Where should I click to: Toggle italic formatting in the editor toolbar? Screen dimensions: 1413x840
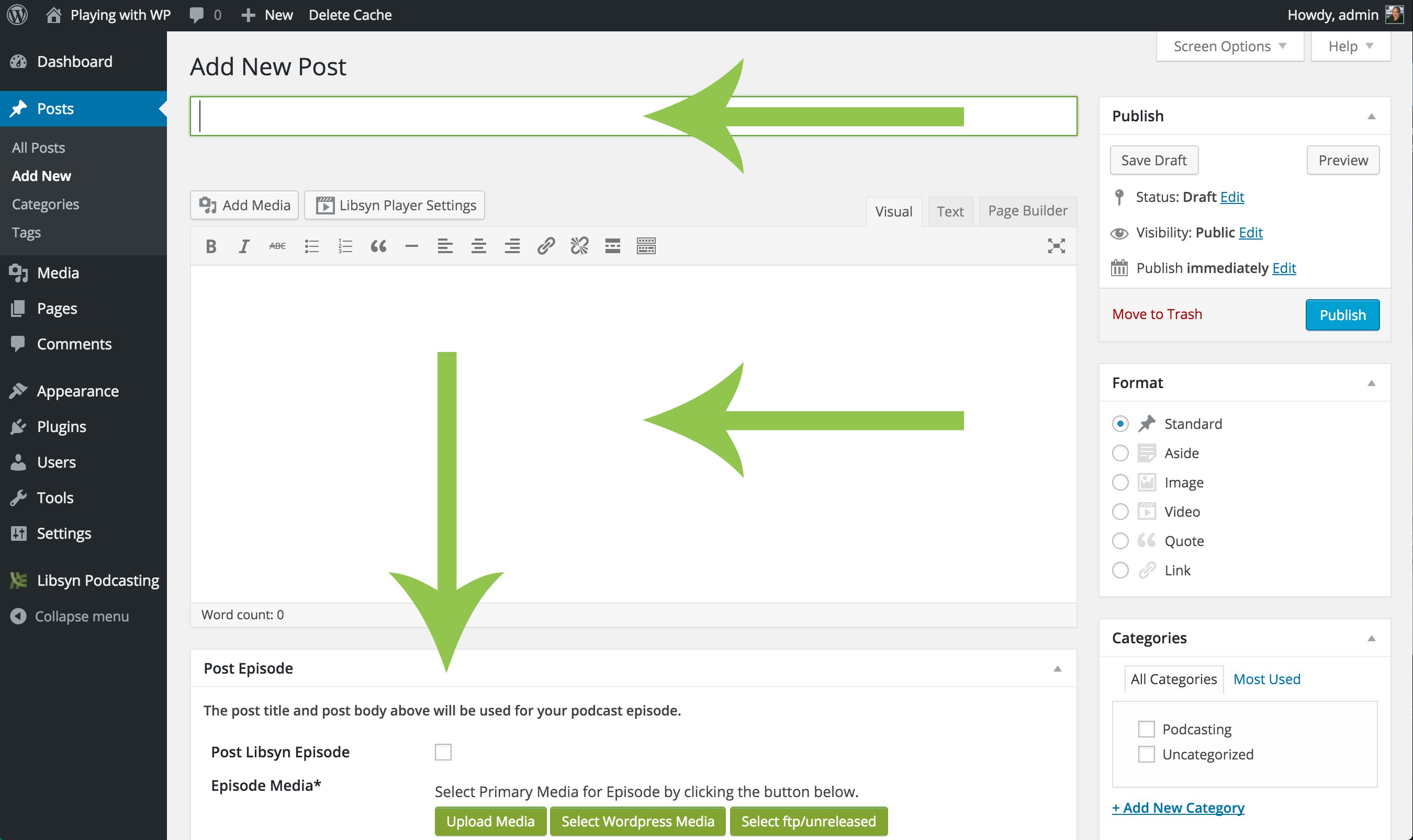(x=244, y=246)
